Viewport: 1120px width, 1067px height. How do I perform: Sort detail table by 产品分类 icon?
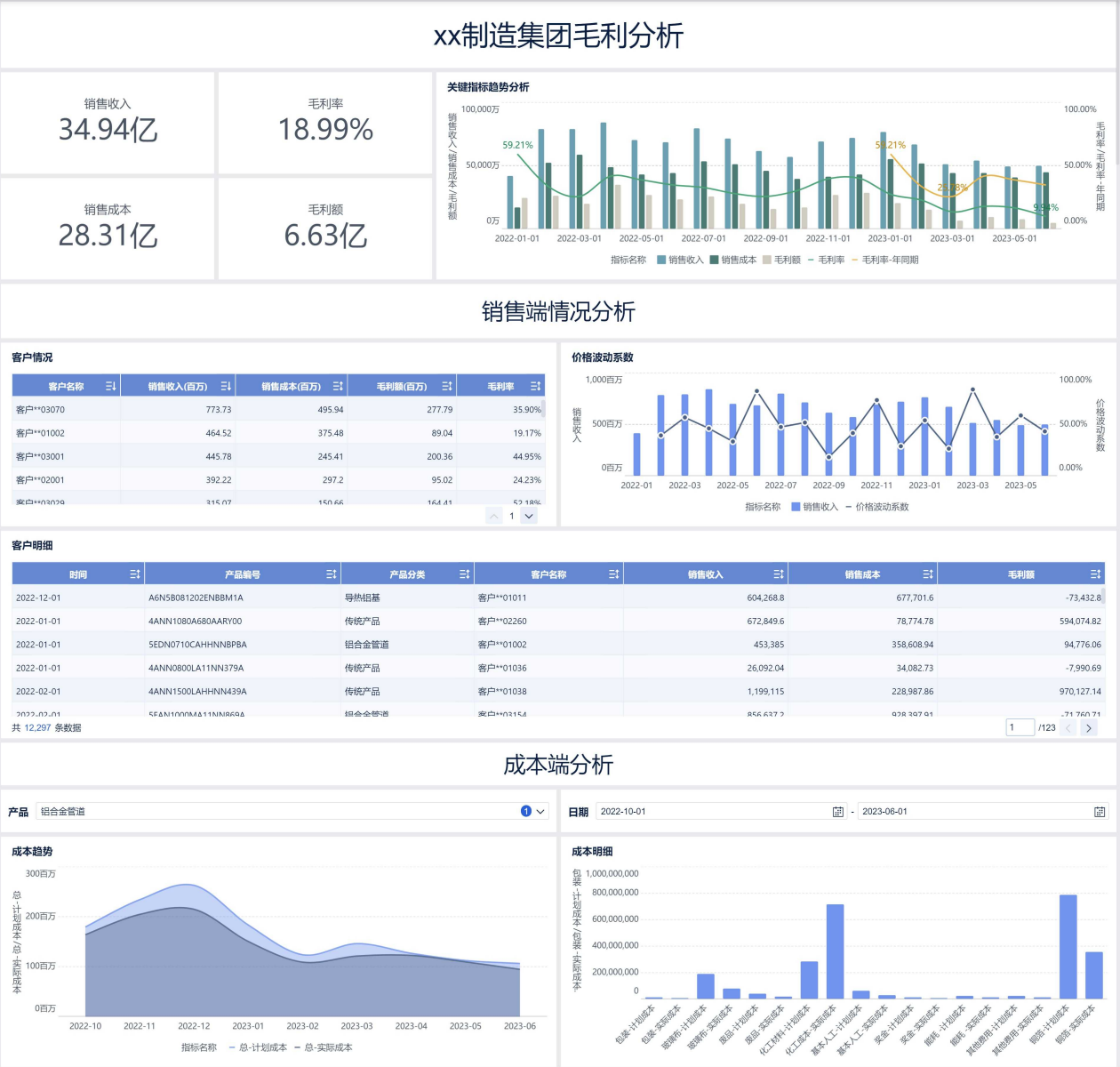464,574
